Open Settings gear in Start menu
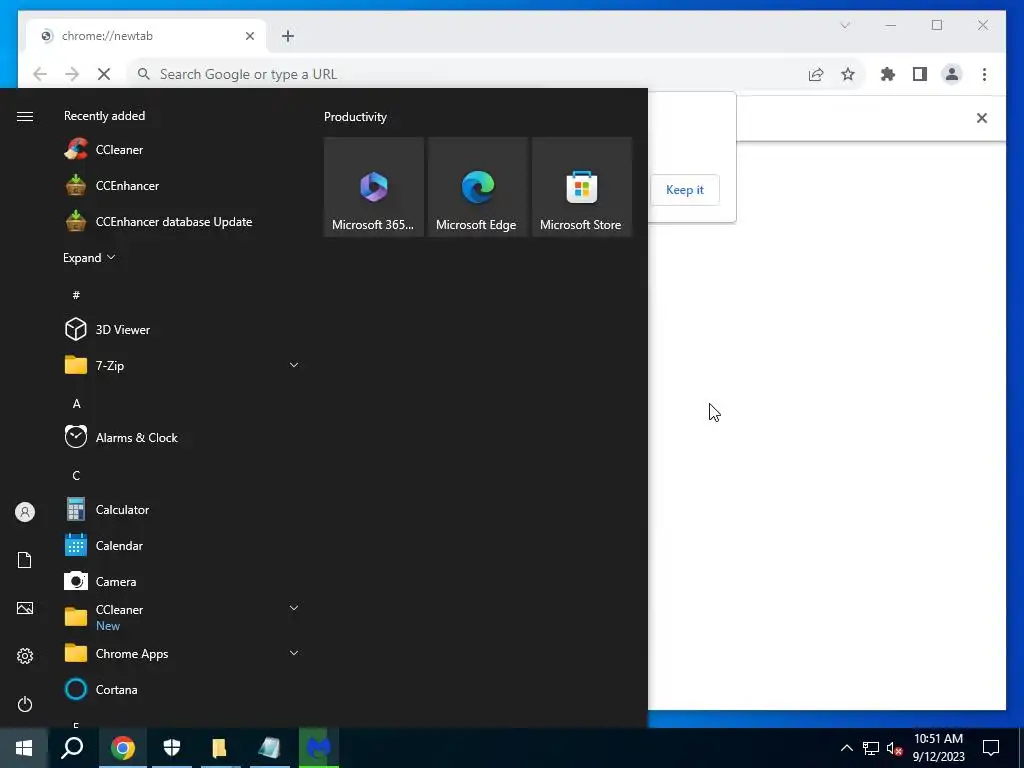Viewport: 1024px width, 768px height. (25, 656)
